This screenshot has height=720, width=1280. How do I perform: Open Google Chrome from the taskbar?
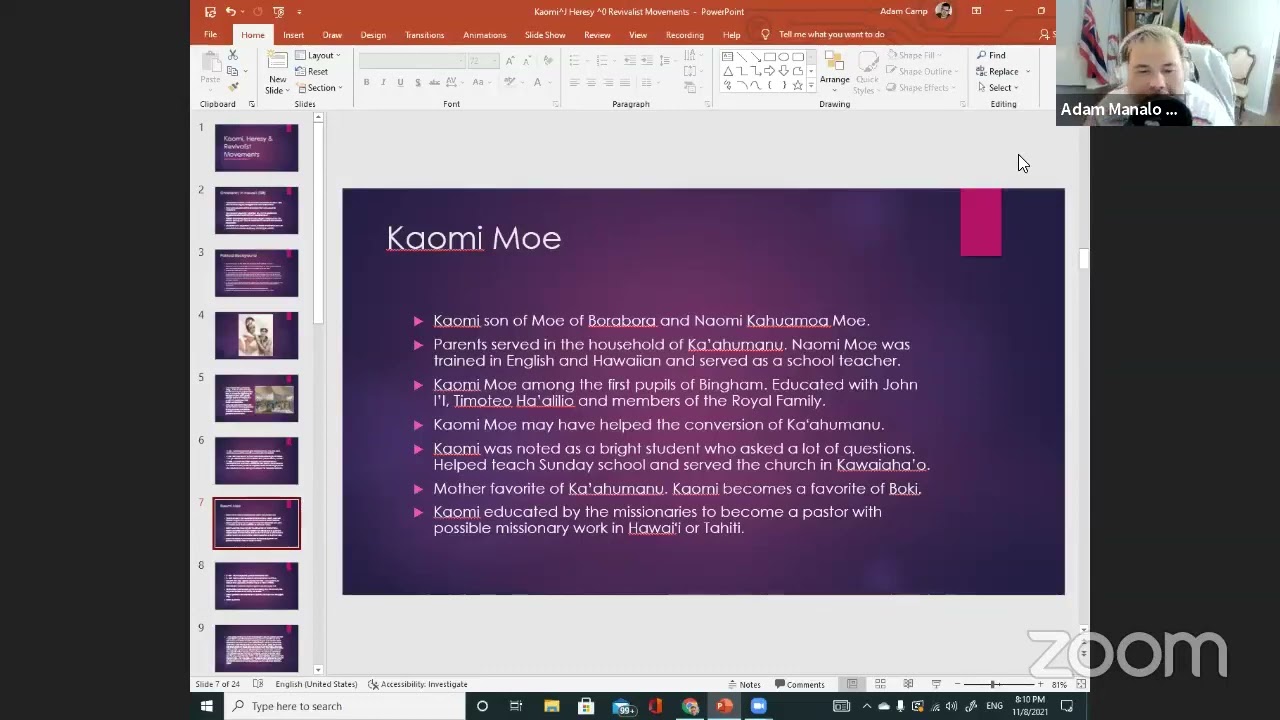pyautogui.click(x=690, y=706)
